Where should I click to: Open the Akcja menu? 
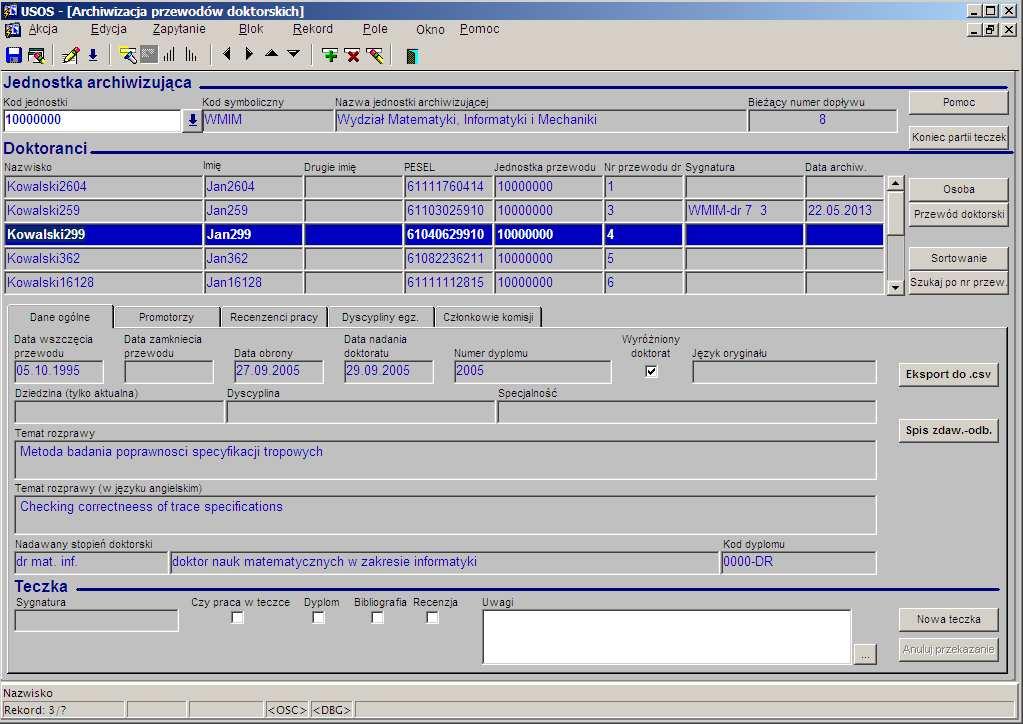tap(43, 29)
